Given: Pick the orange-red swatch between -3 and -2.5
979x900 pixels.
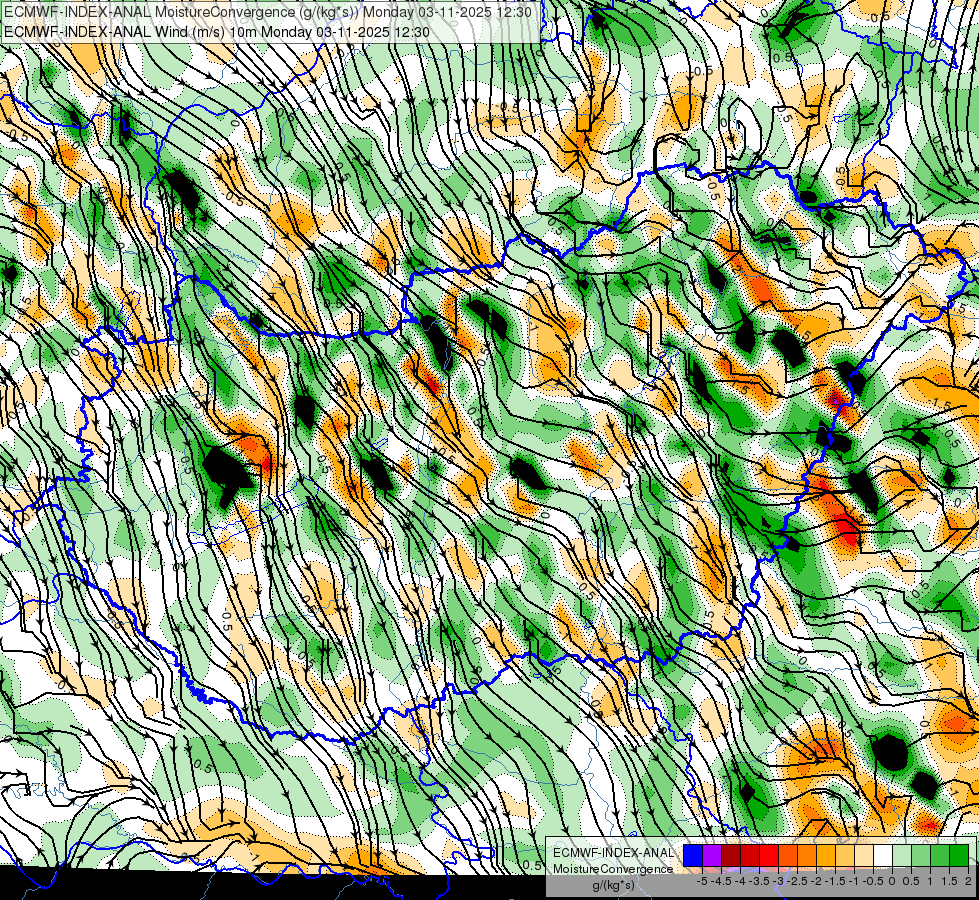Looking at the screenshot, I should coord(789,856).
